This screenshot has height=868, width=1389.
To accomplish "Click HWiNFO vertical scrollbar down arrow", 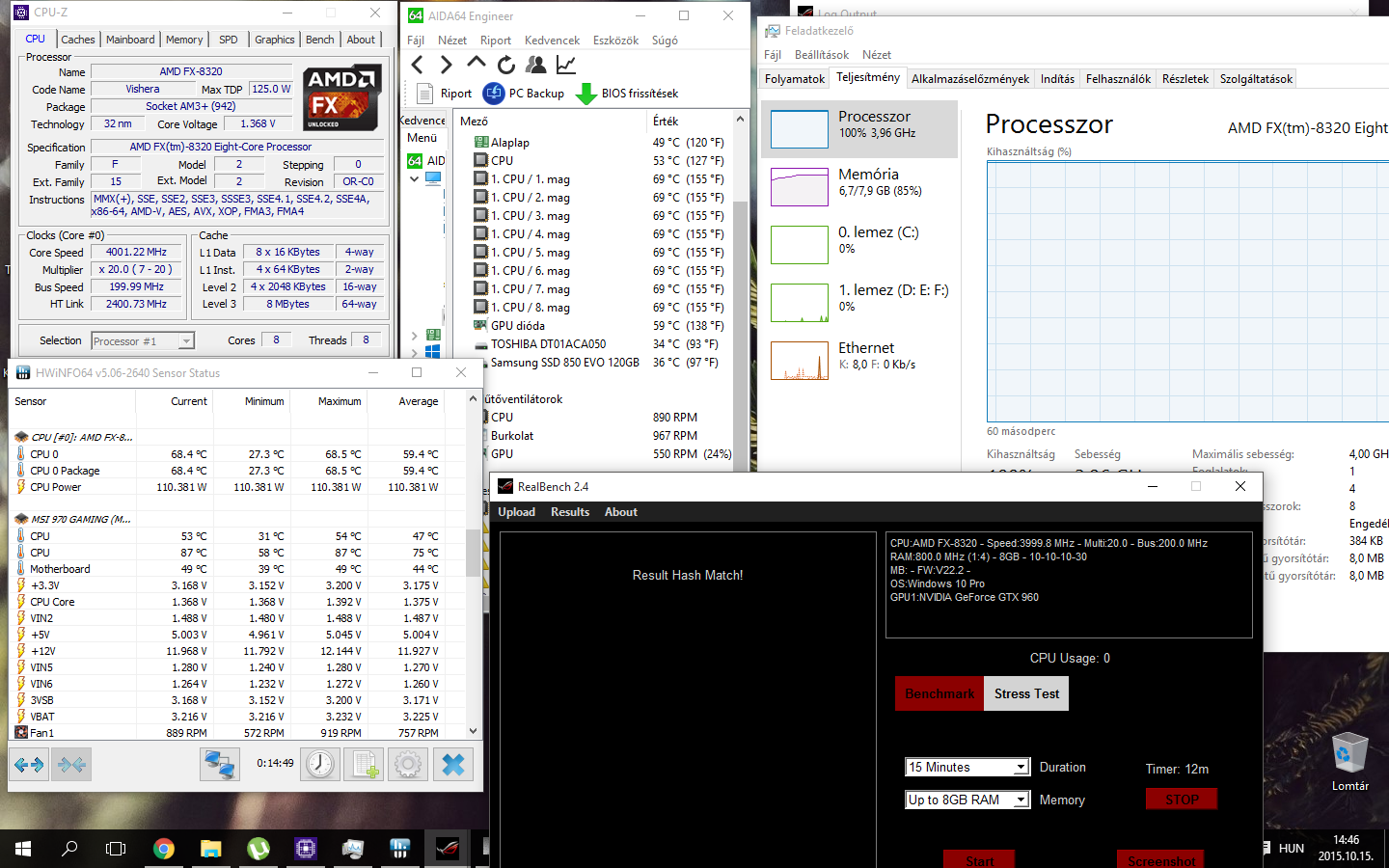I will pos(473,732).
